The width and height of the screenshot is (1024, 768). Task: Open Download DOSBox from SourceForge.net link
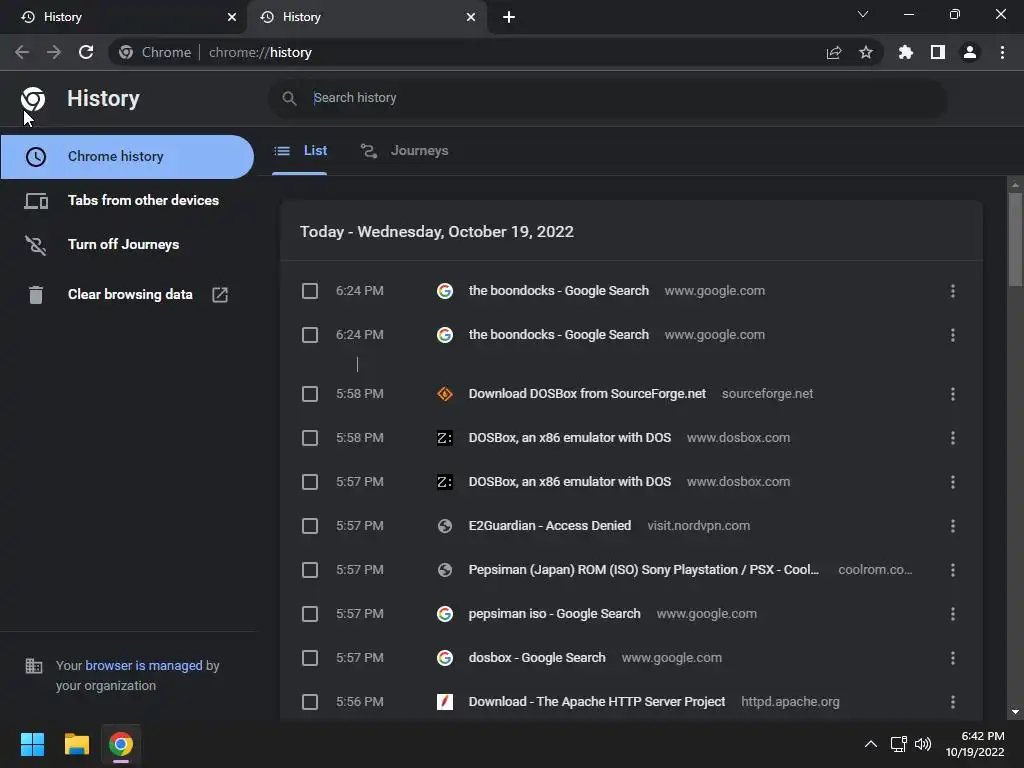pyautogui.click(x=587, y=394)
